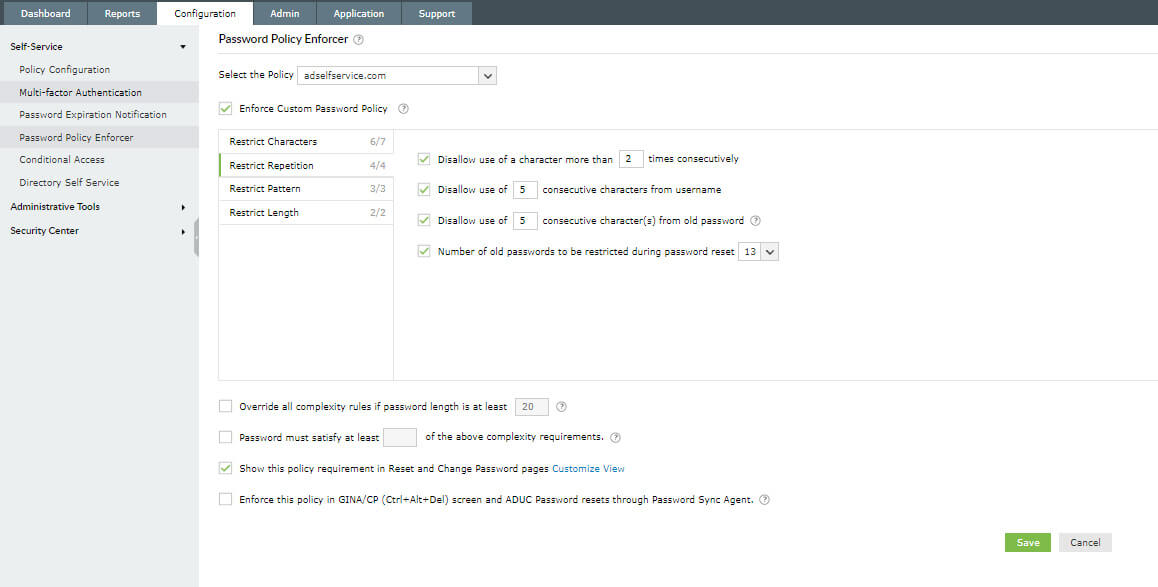Uncheck disallow consecutive characters from username
Viewport: 1158px width, 587px height.
pyautogui.click(x=424, y=190)
